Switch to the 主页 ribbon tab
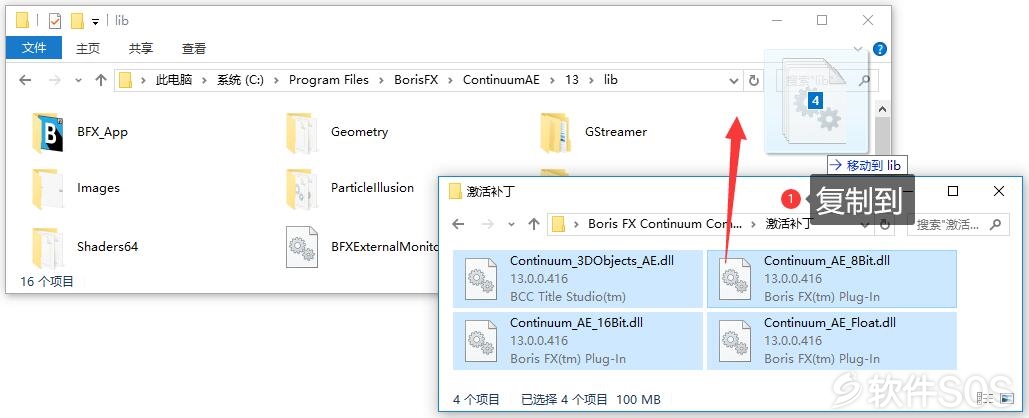1029x418 pixels. coord(88,48)
